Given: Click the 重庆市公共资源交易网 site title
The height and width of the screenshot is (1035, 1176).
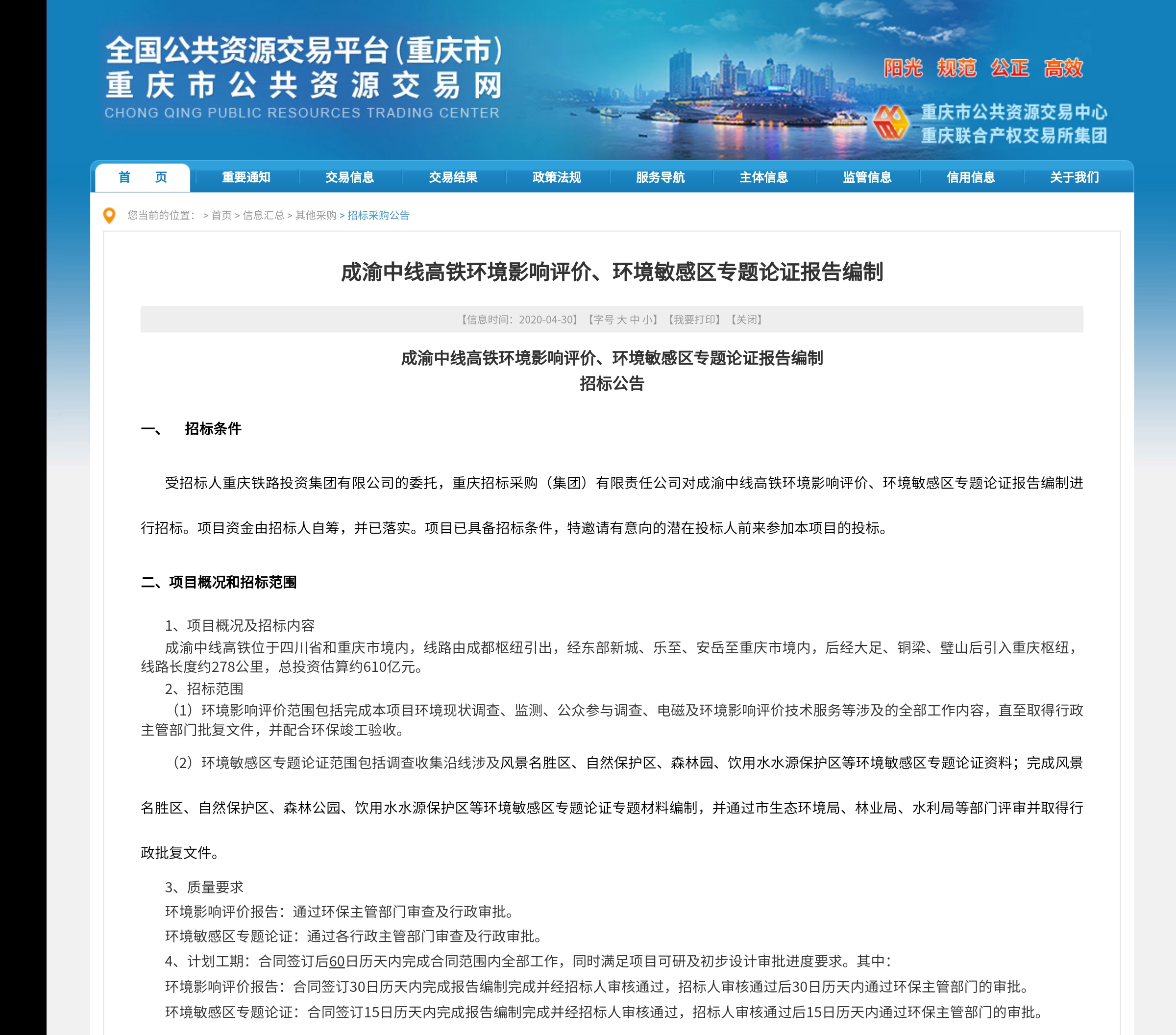Looking at the screenshot, I should coord(304,86).
